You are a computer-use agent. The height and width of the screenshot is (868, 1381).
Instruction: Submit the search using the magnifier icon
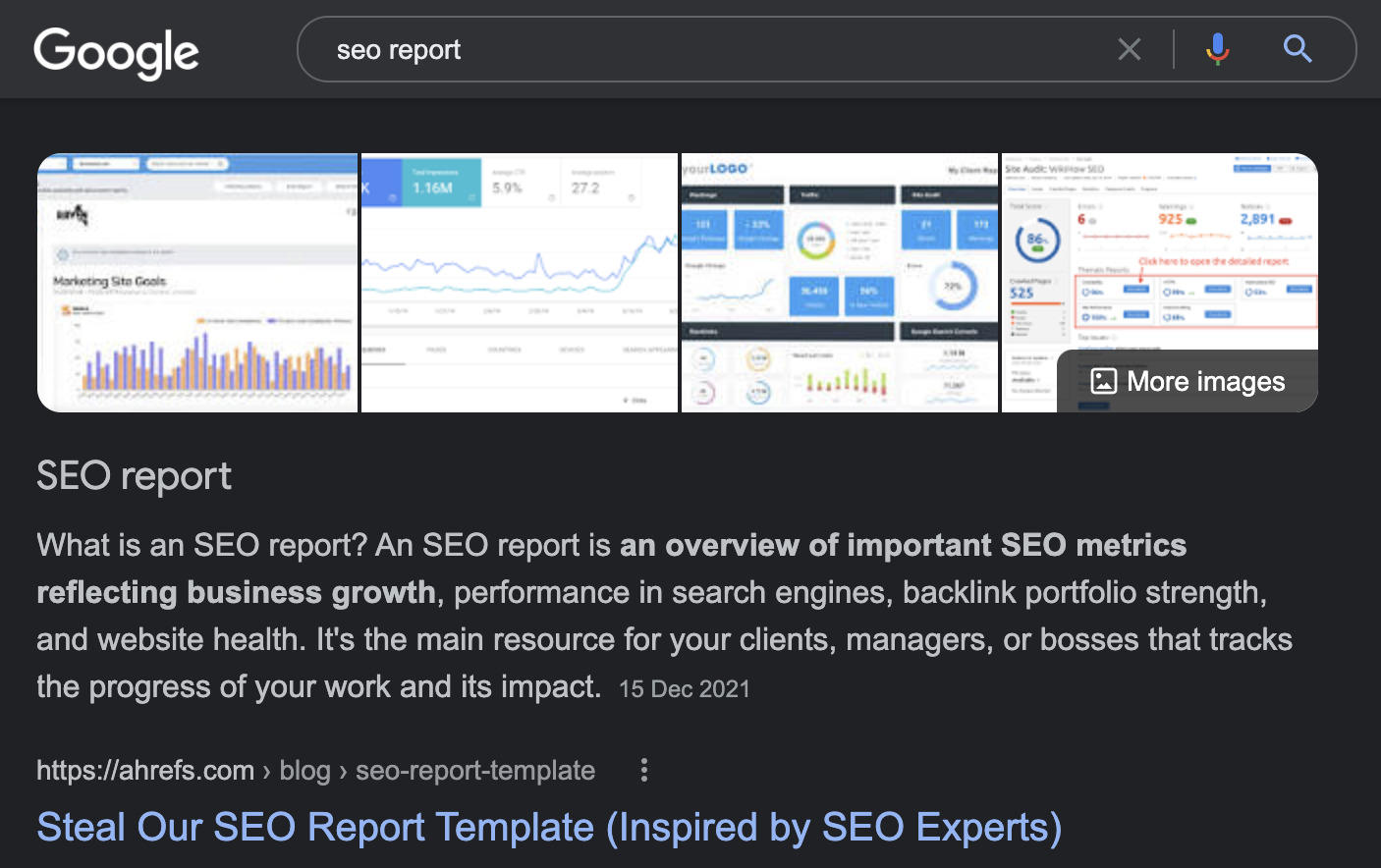(x=1298, y=49)
